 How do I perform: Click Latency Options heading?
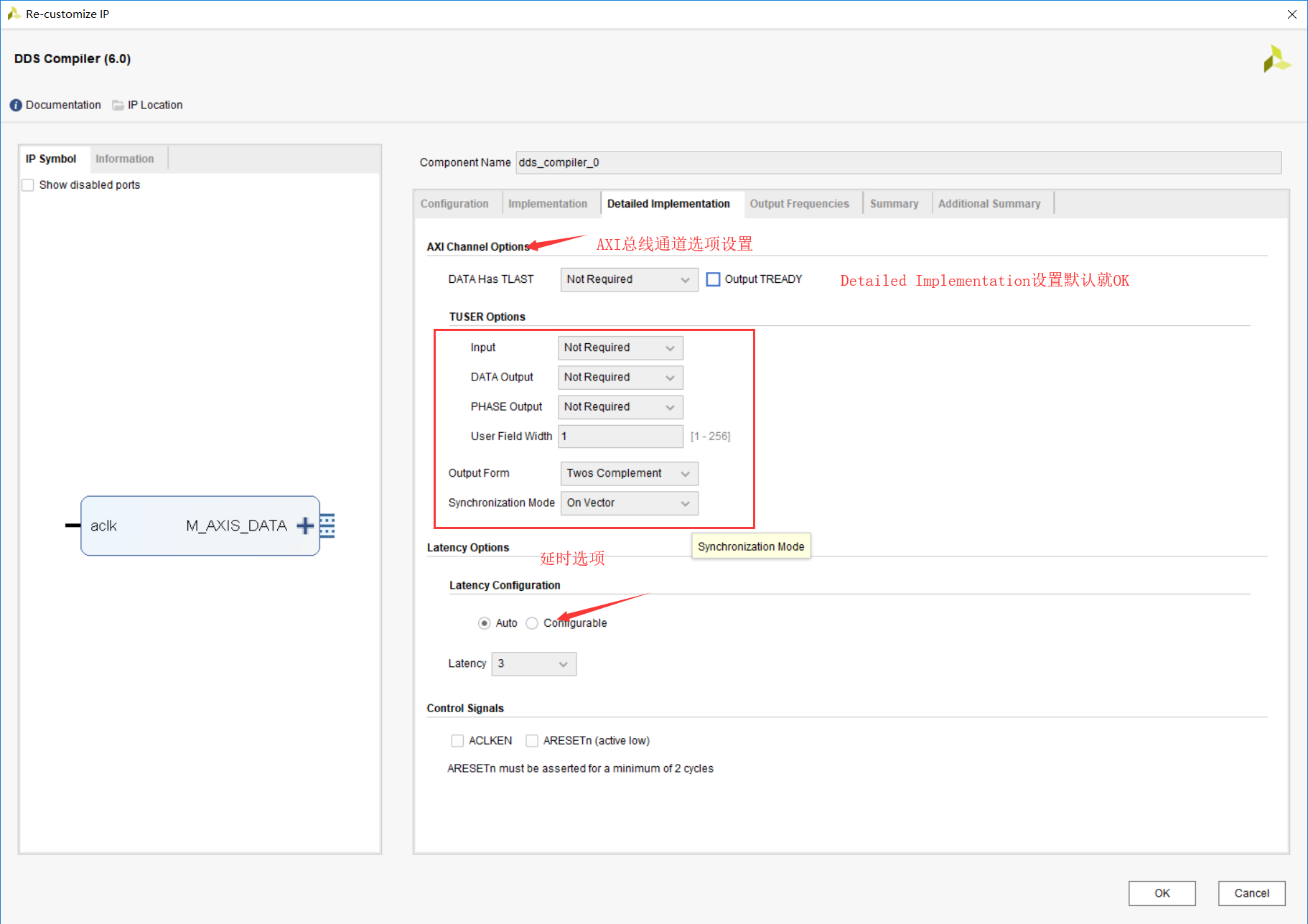tap(468, 548)
